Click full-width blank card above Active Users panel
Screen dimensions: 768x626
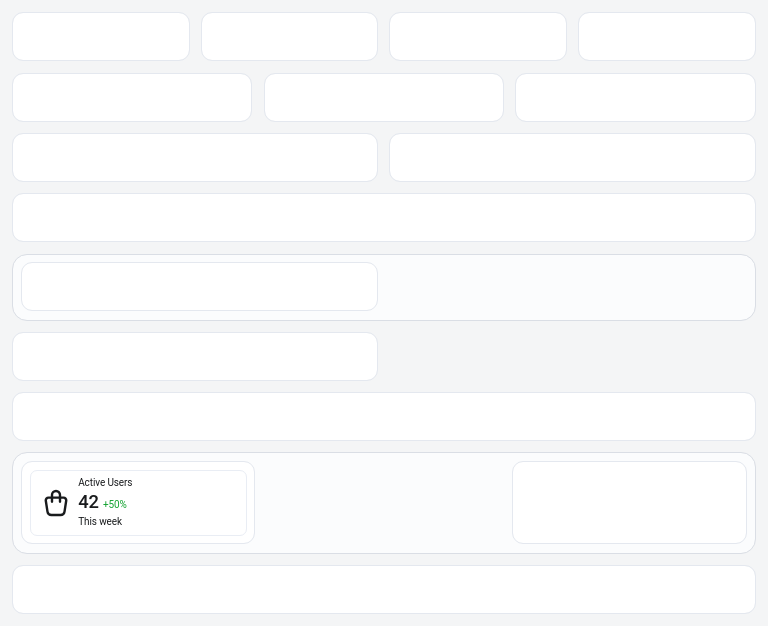point(384,417)
